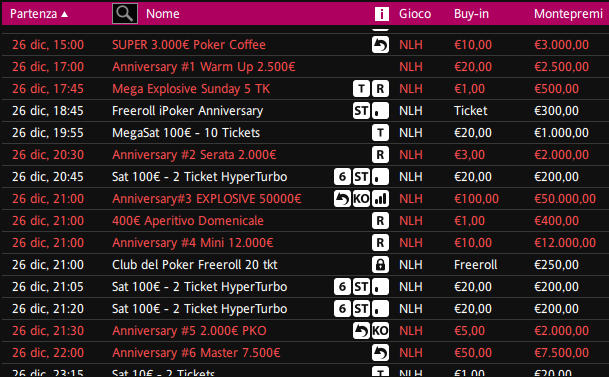
Task: Click the info column header icon
Action: click(381, 14)
